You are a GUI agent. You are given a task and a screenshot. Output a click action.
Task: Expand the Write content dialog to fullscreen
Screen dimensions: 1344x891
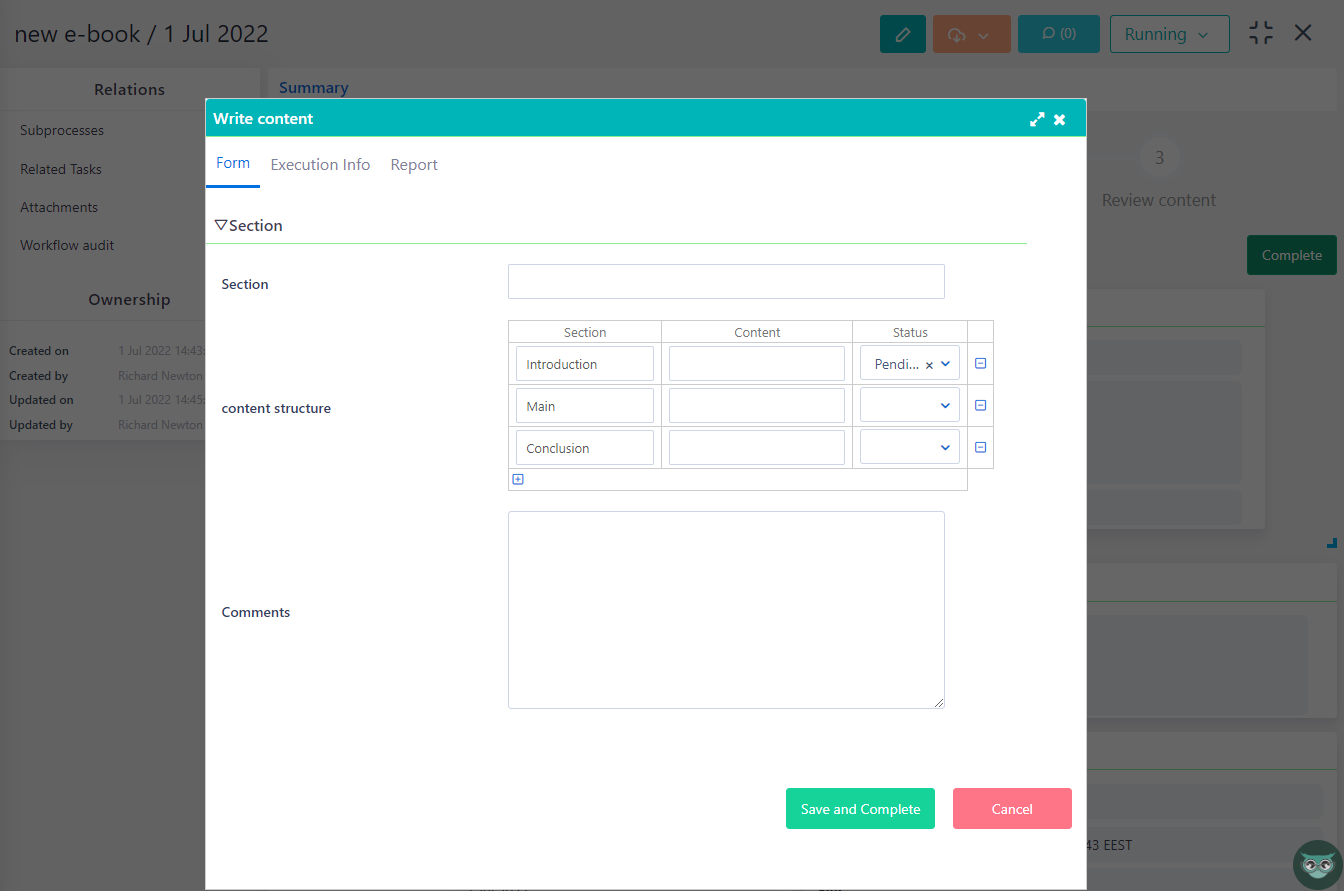pyautogui.click(x=1037, y=118)
